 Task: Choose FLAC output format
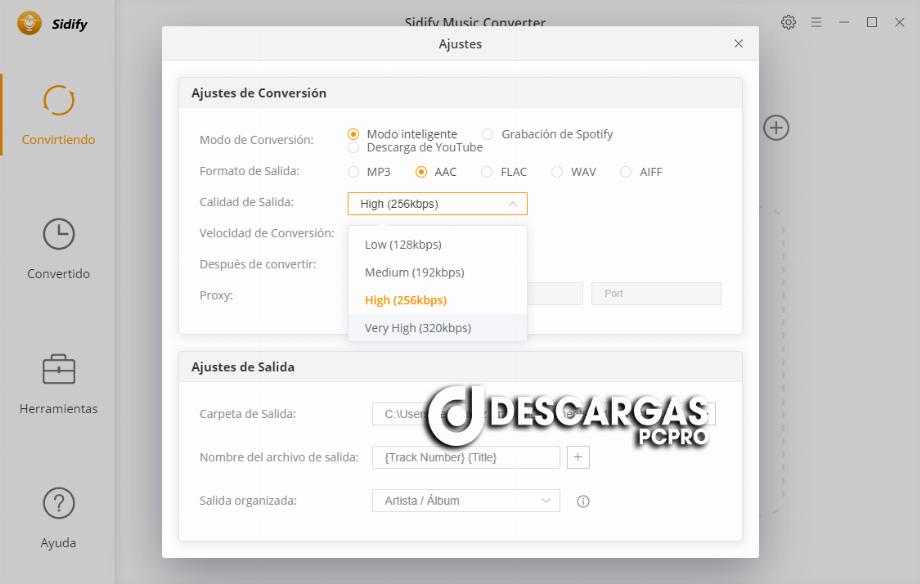[x=486, y=172]
